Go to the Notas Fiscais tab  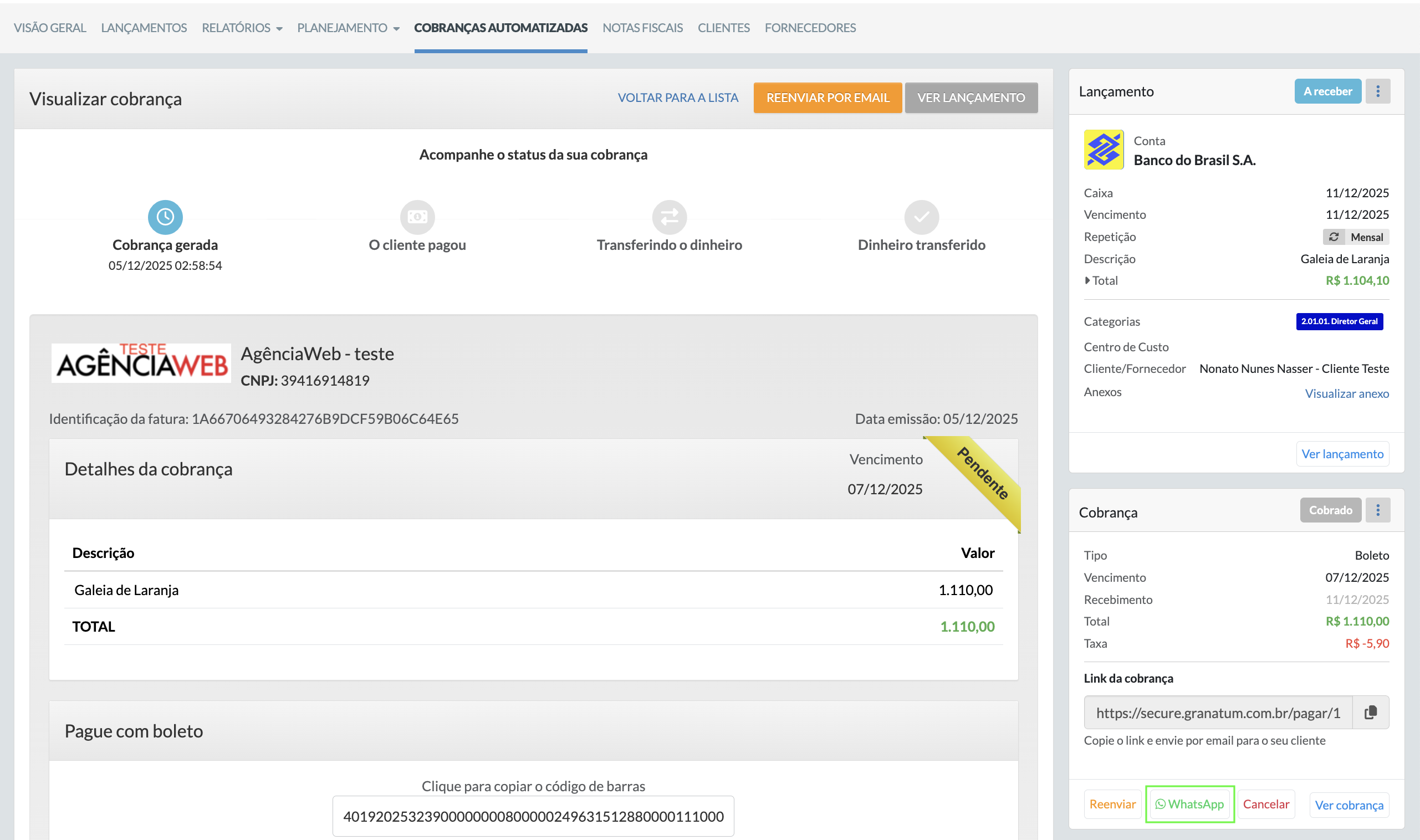pos(642,28)
